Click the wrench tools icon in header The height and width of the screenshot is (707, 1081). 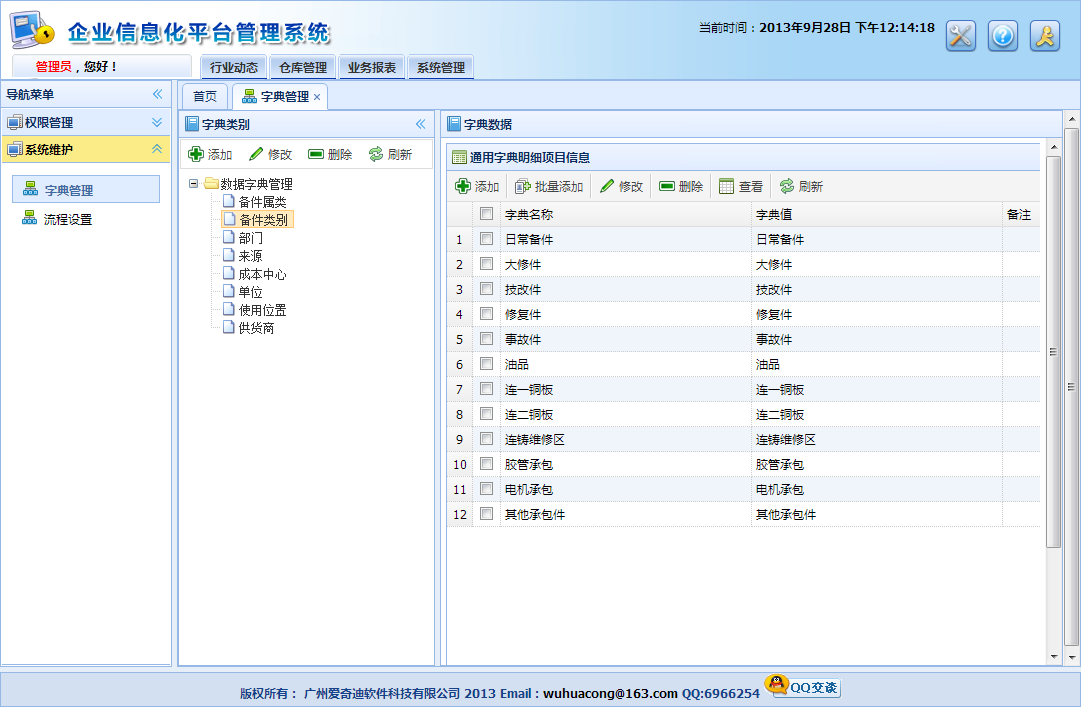pyautogui.click(x=960, y=36)
